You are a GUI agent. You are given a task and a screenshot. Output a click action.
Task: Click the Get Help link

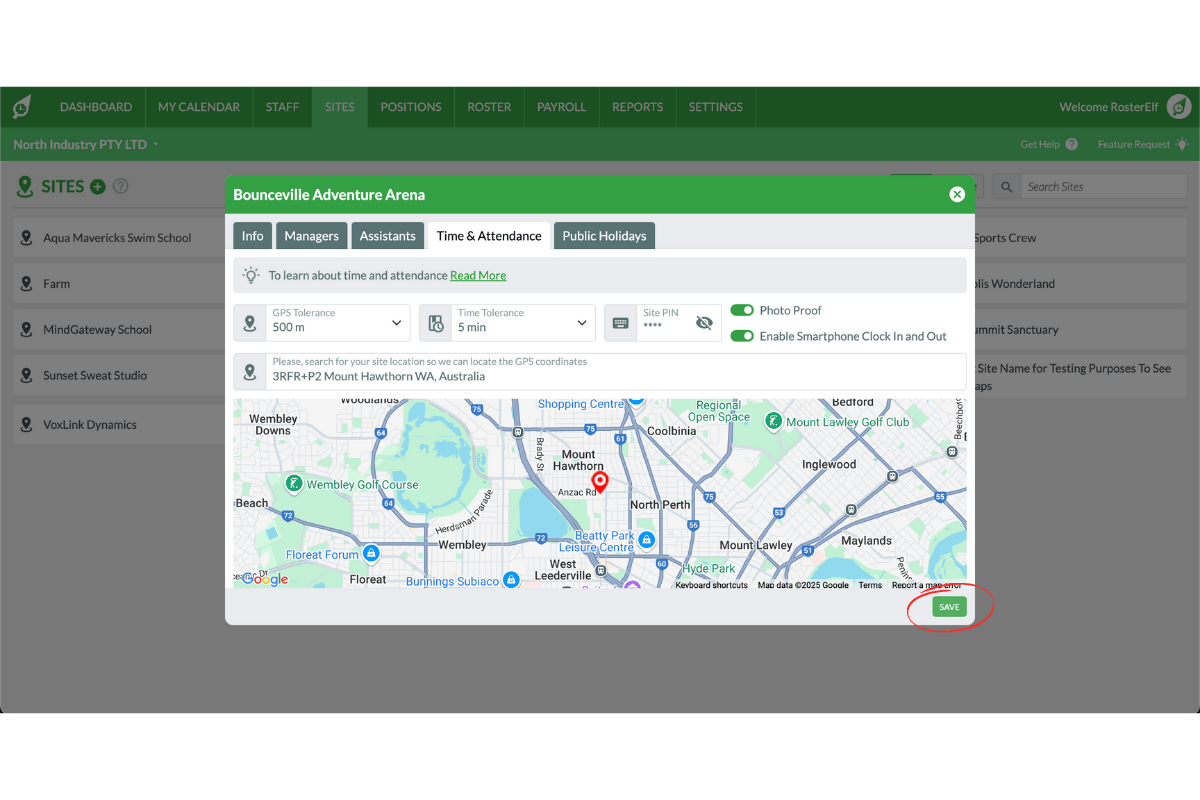(1040, 144)
